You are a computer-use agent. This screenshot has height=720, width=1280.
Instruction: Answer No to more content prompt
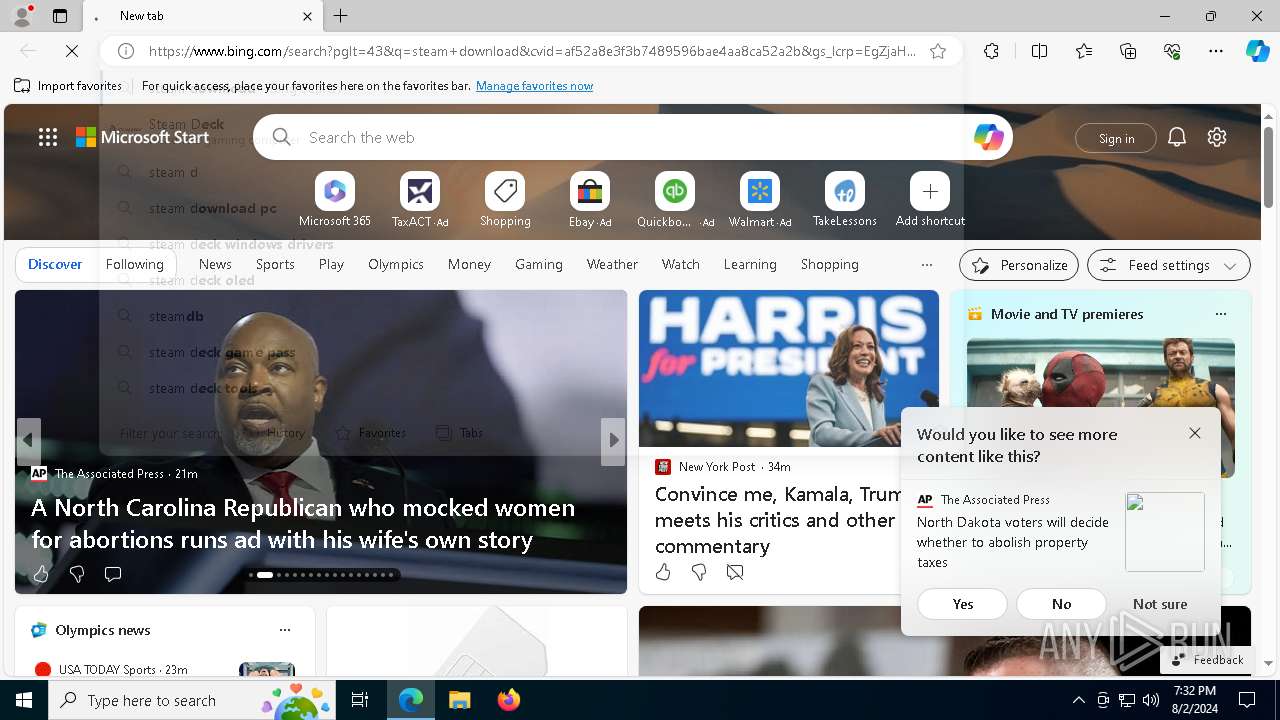coord(1062,604)
